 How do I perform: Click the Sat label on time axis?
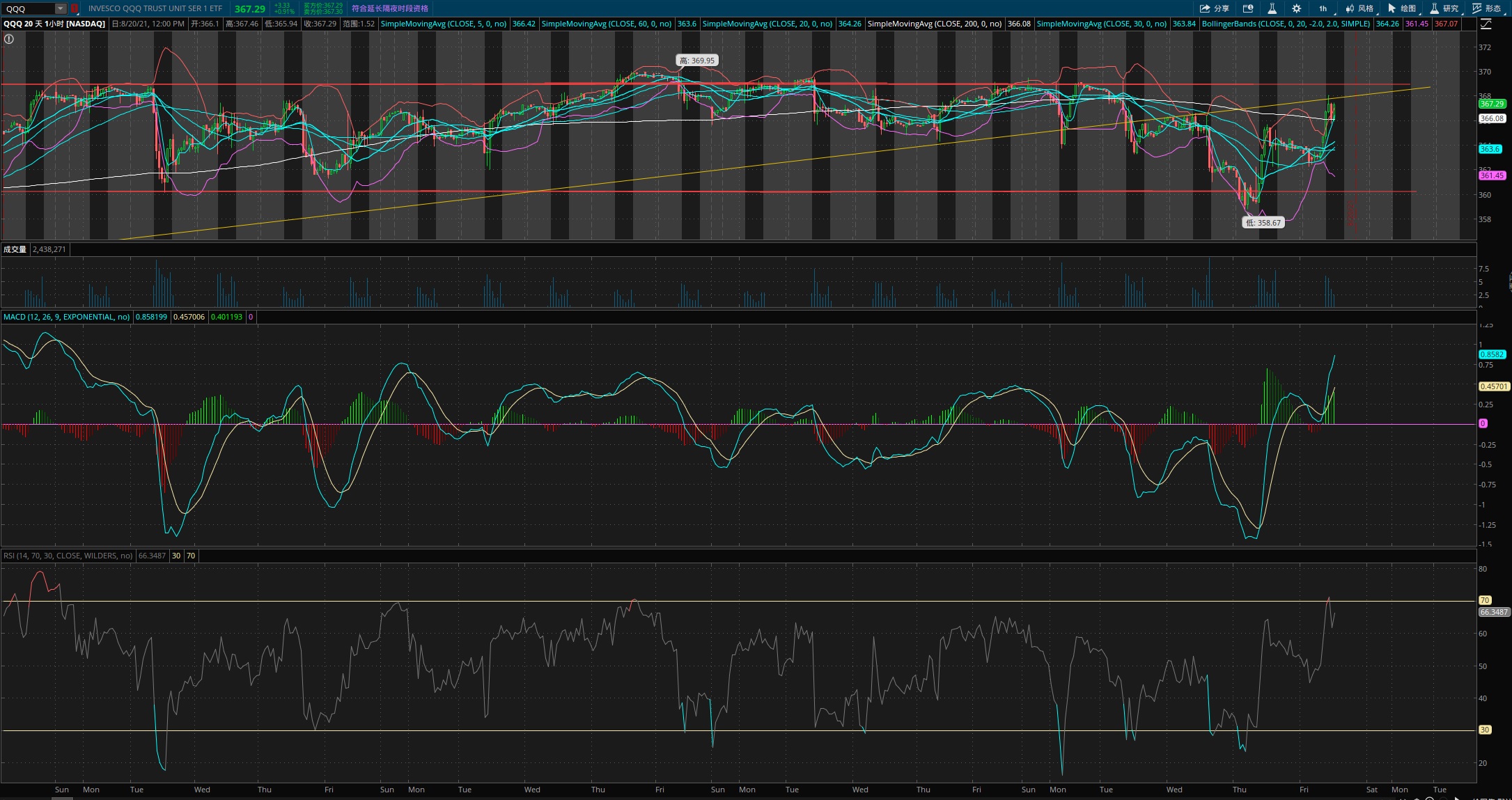coord(1371,790)
